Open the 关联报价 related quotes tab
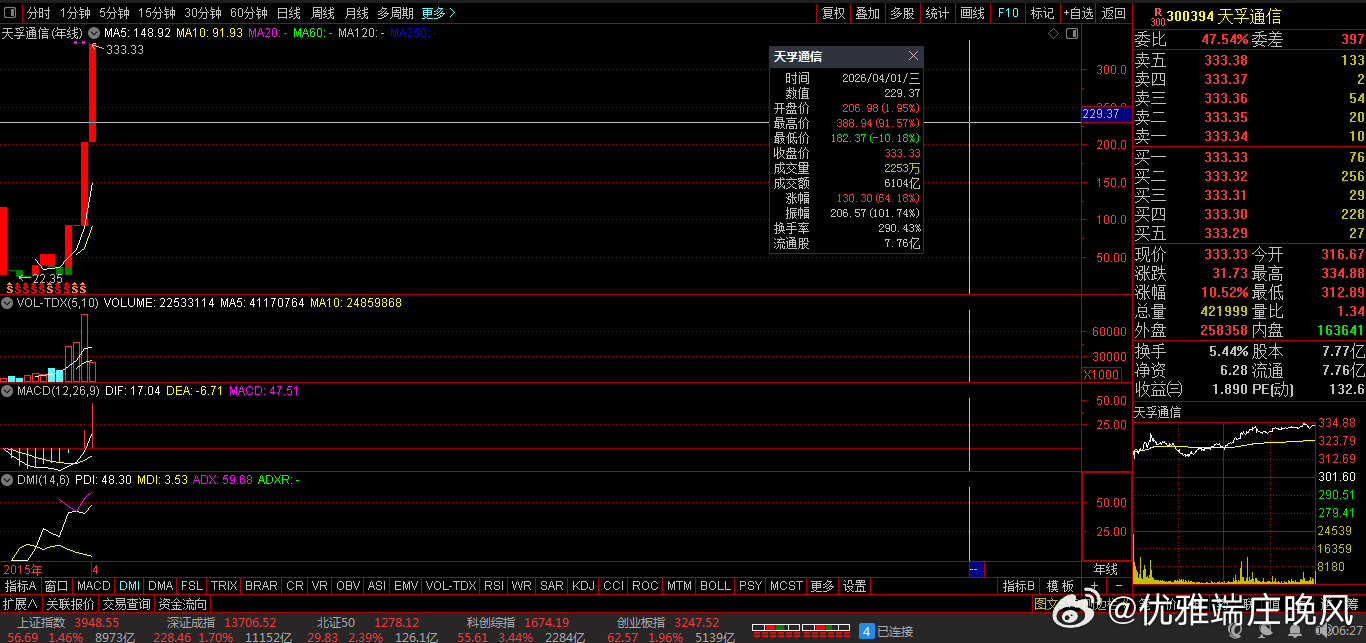This screenshot has width=1366, height=643. click(x=69, y=604)
